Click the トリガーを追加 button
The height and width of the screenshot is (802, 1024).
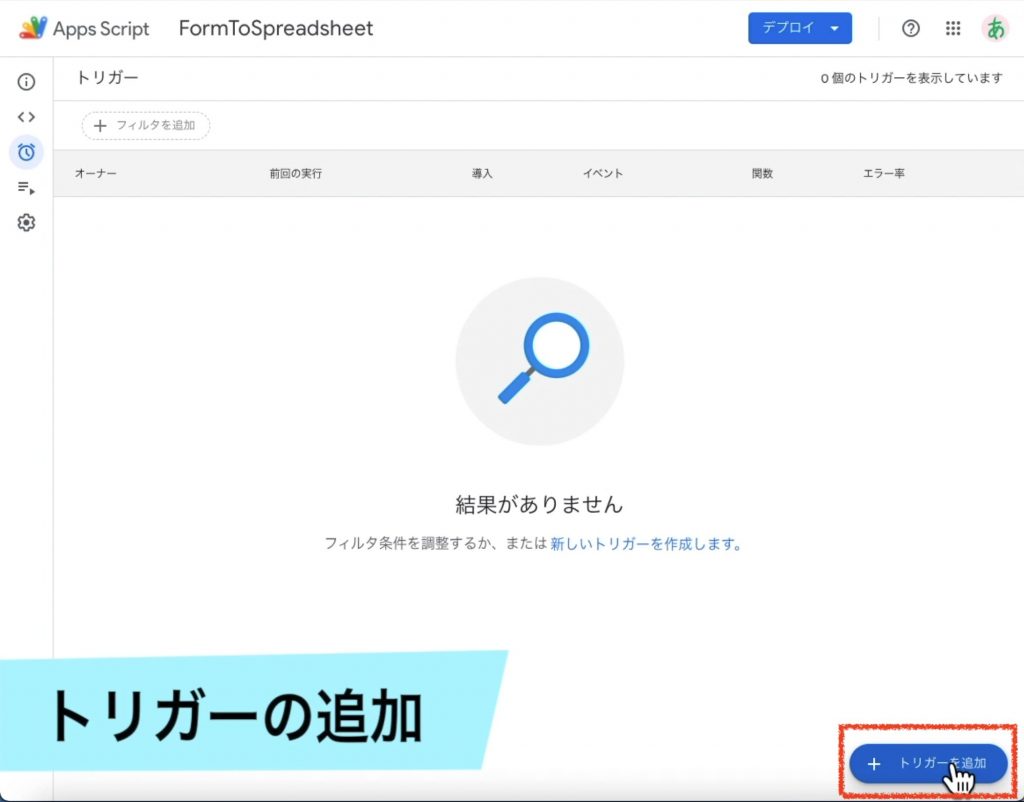(x=928, y=763)
